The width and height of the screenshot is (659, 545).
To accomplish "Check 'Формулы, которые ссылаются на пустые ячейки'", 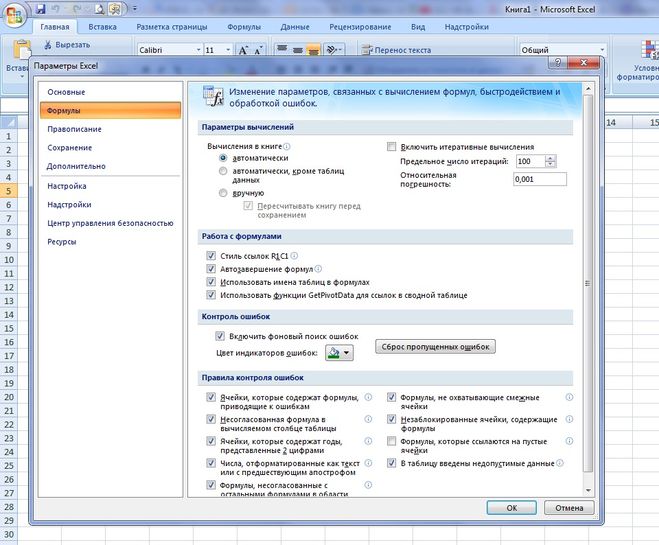I will point(392,441).
